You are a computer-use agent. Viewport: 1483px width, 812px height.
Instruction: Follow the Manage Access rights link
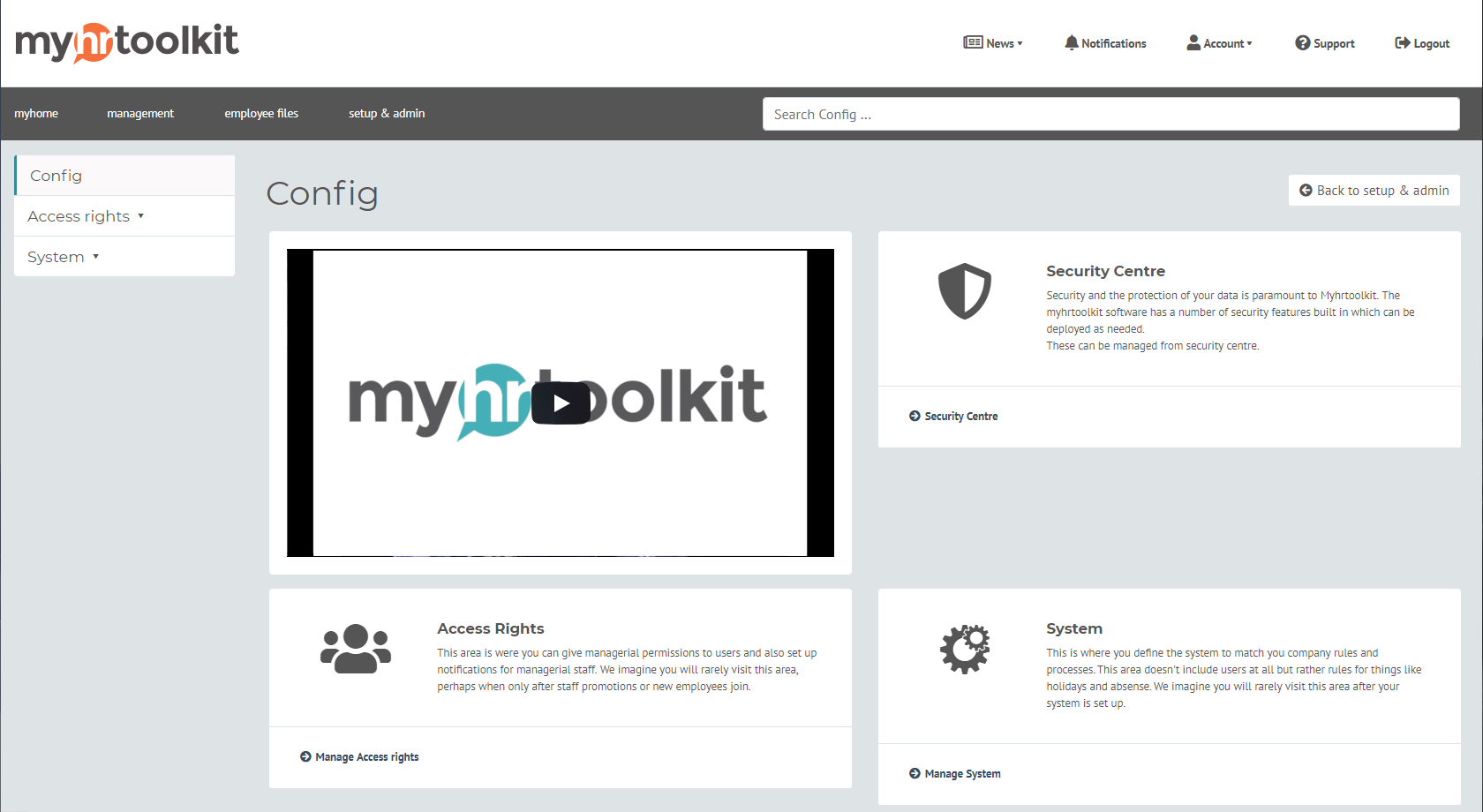(x=366, y=757)
